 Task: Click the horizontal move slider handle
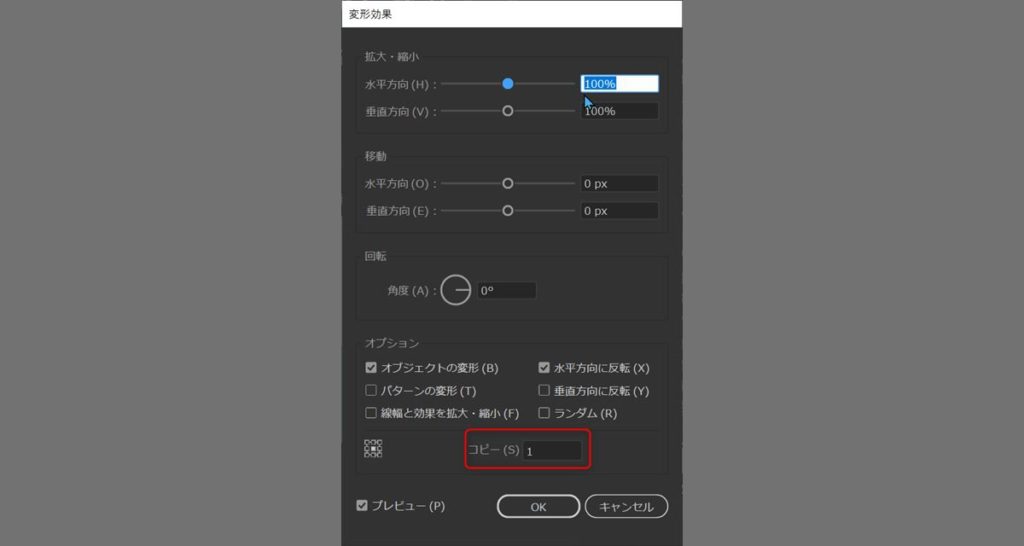point(508,184)
